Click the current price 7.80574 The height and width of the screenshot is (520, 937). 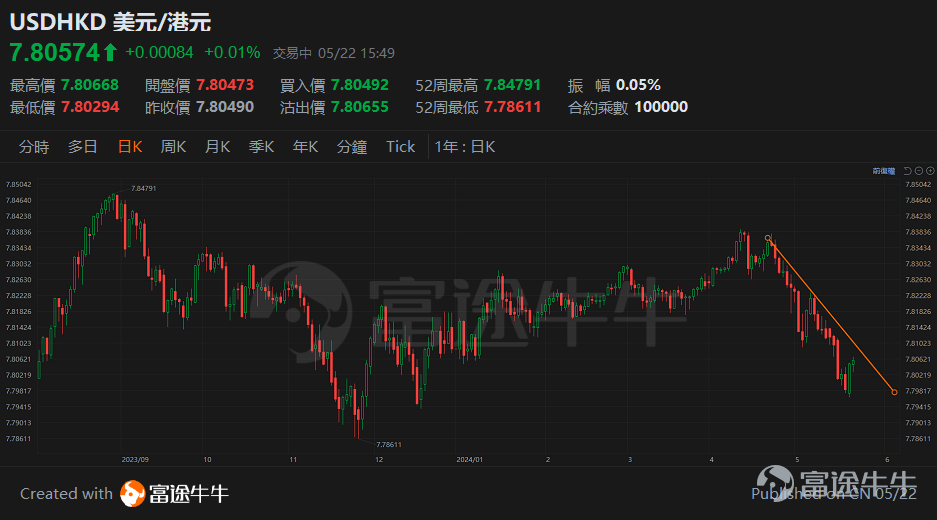[54, 53]
